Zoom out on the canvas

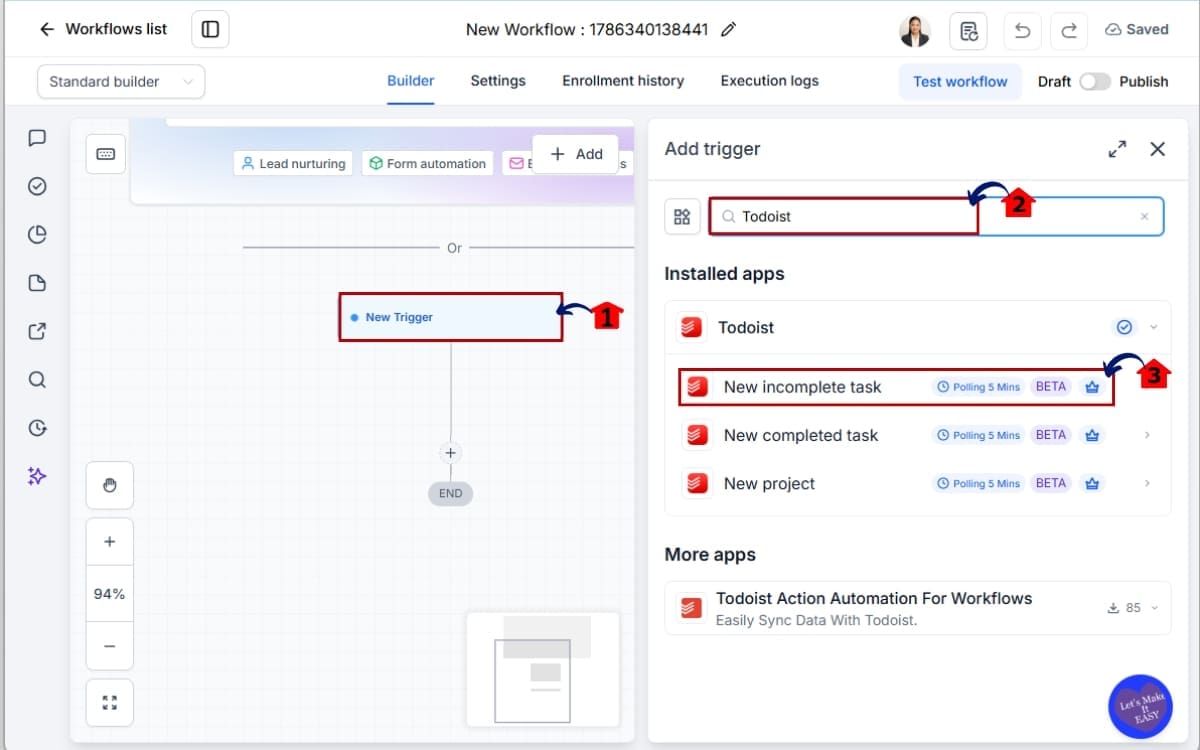point(110,646)
